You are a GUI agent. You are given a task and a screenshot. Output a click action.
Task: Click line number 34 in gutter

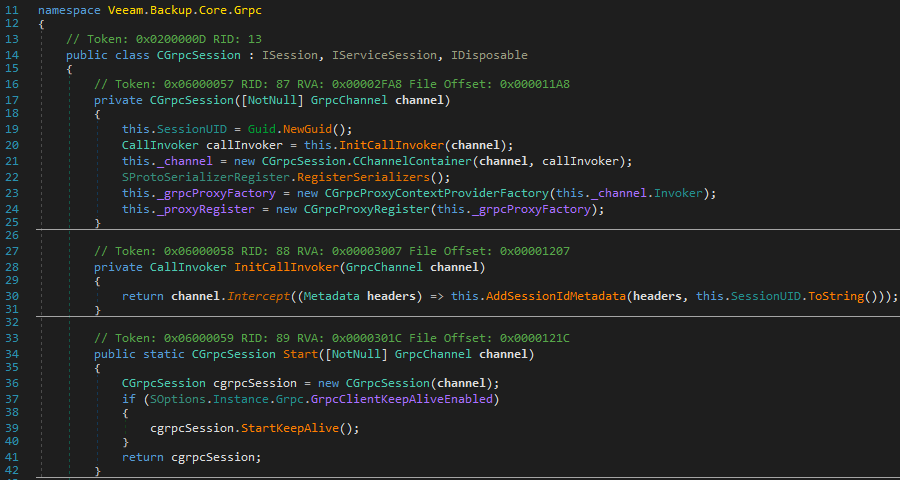pyautogui.click(x=12, y=354)
